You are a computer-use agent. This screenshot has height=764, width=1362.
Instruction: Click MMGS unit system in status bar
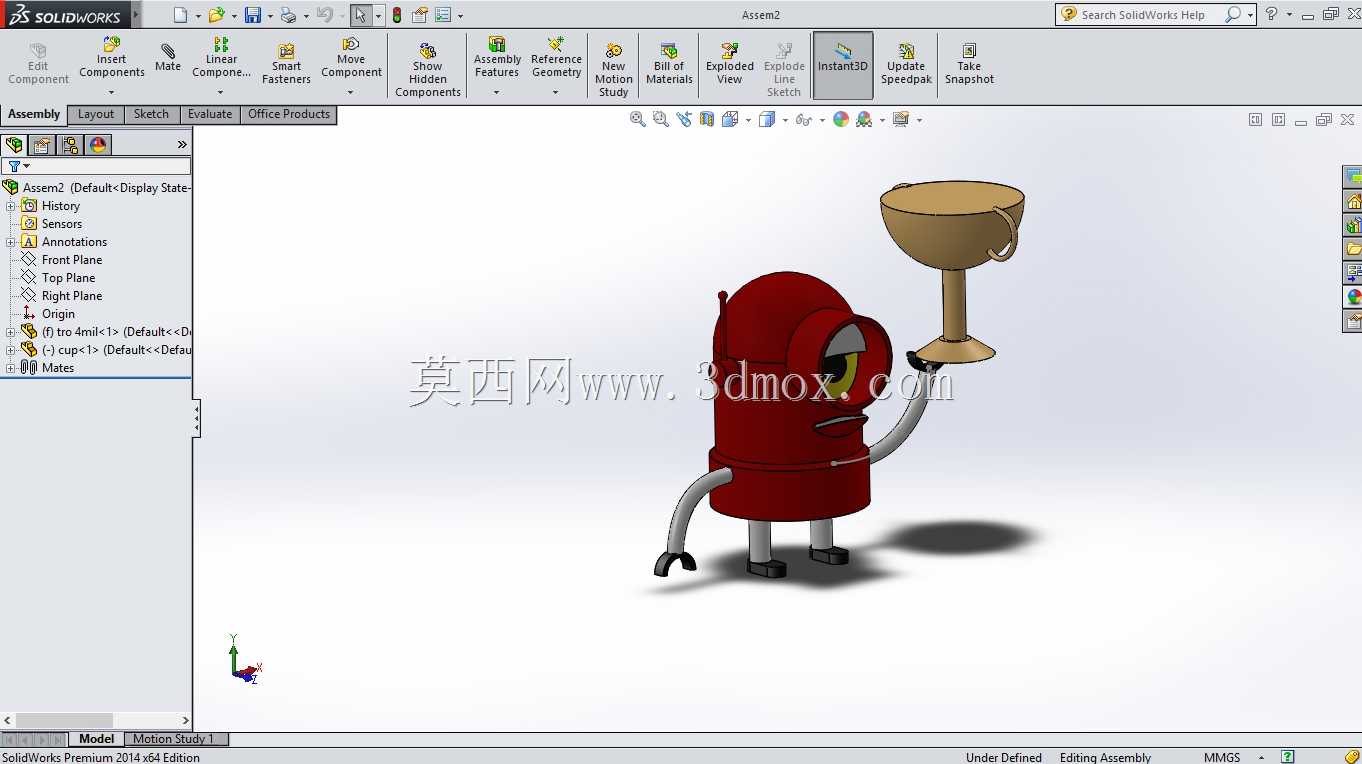click(1222, 757)
